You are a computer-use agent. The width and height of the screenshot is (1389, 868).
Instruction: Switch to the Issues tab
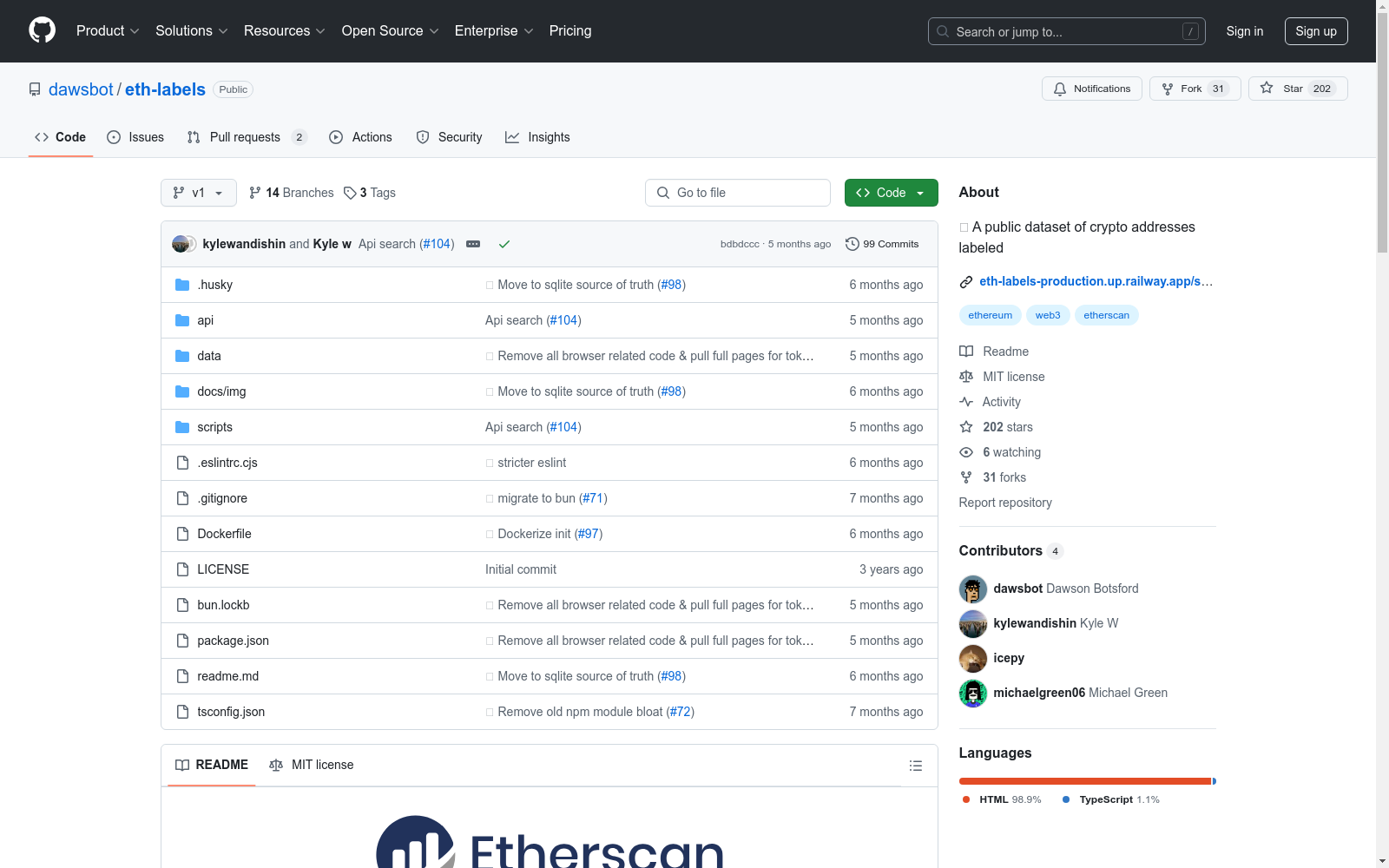pos(135,137)
